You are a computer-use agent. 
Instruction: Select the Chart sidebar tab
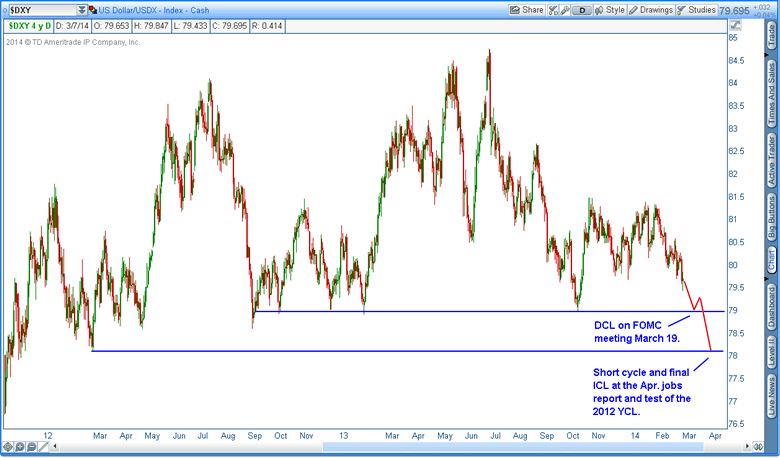point(771,260)
